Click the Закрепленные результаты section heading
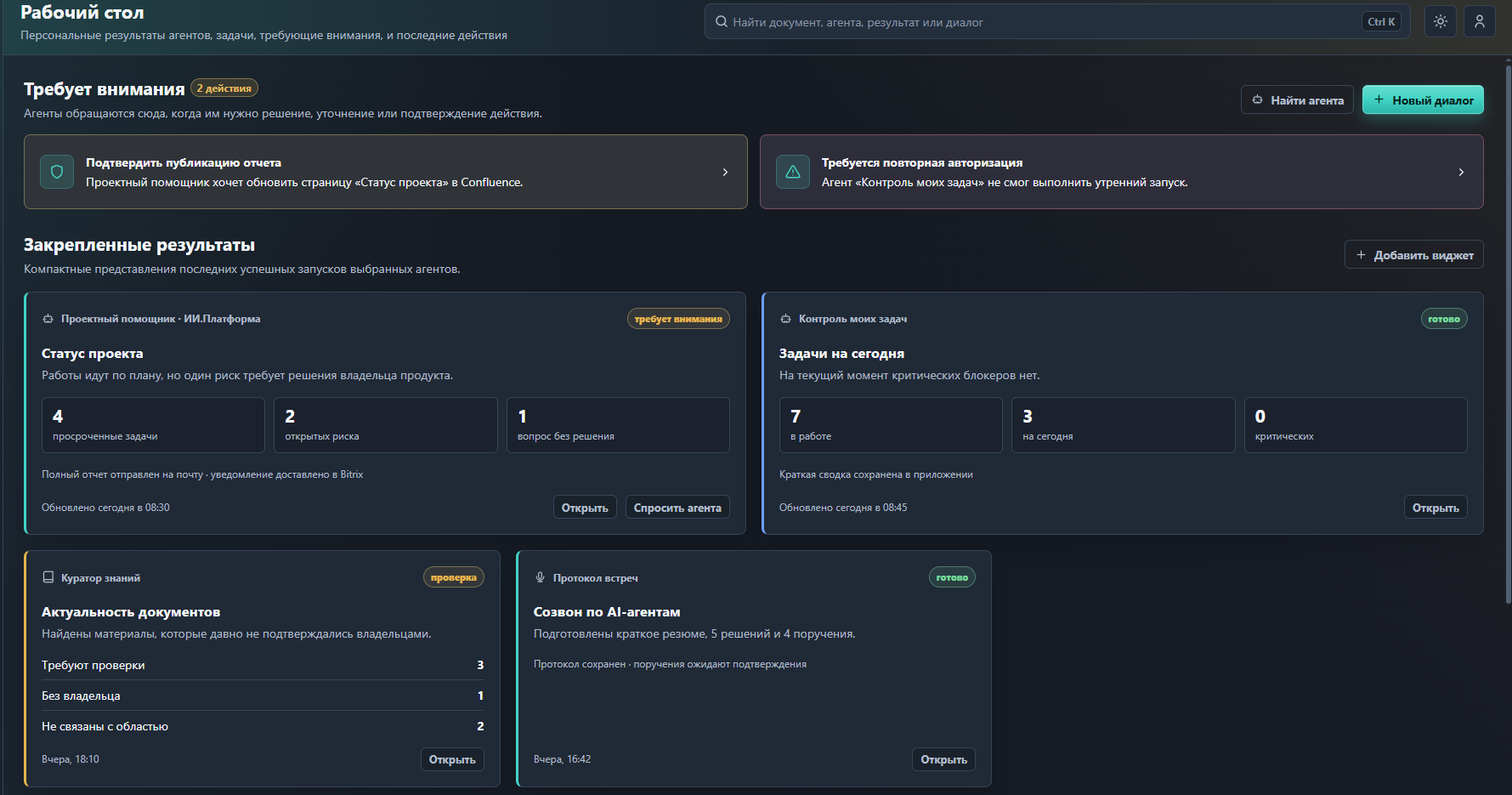The width and height of the screenshot is (1512, 795). click(139, 245)
